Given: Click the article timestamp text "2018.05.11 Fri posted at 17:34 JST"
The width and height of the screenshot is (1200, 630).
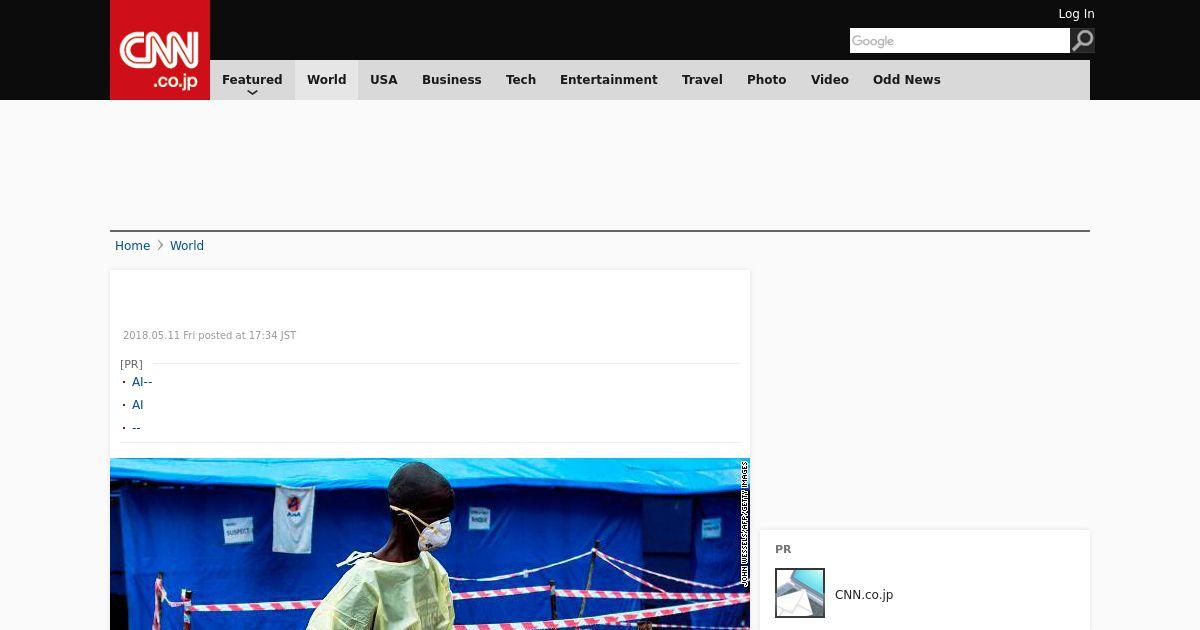Looking at the screenshot, I should pyautogui.click(x=209, y=336).
